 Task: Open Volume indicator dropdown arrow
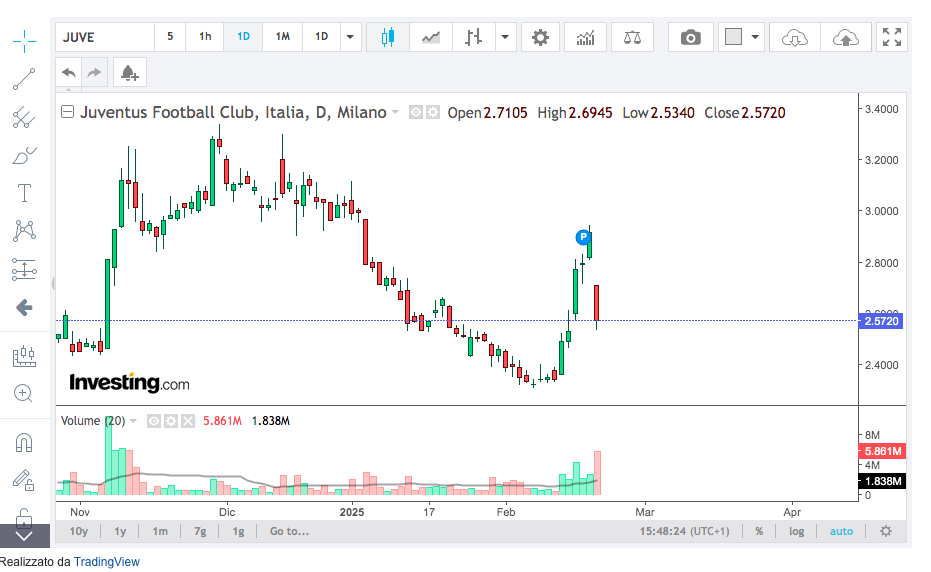click(133, 421)
